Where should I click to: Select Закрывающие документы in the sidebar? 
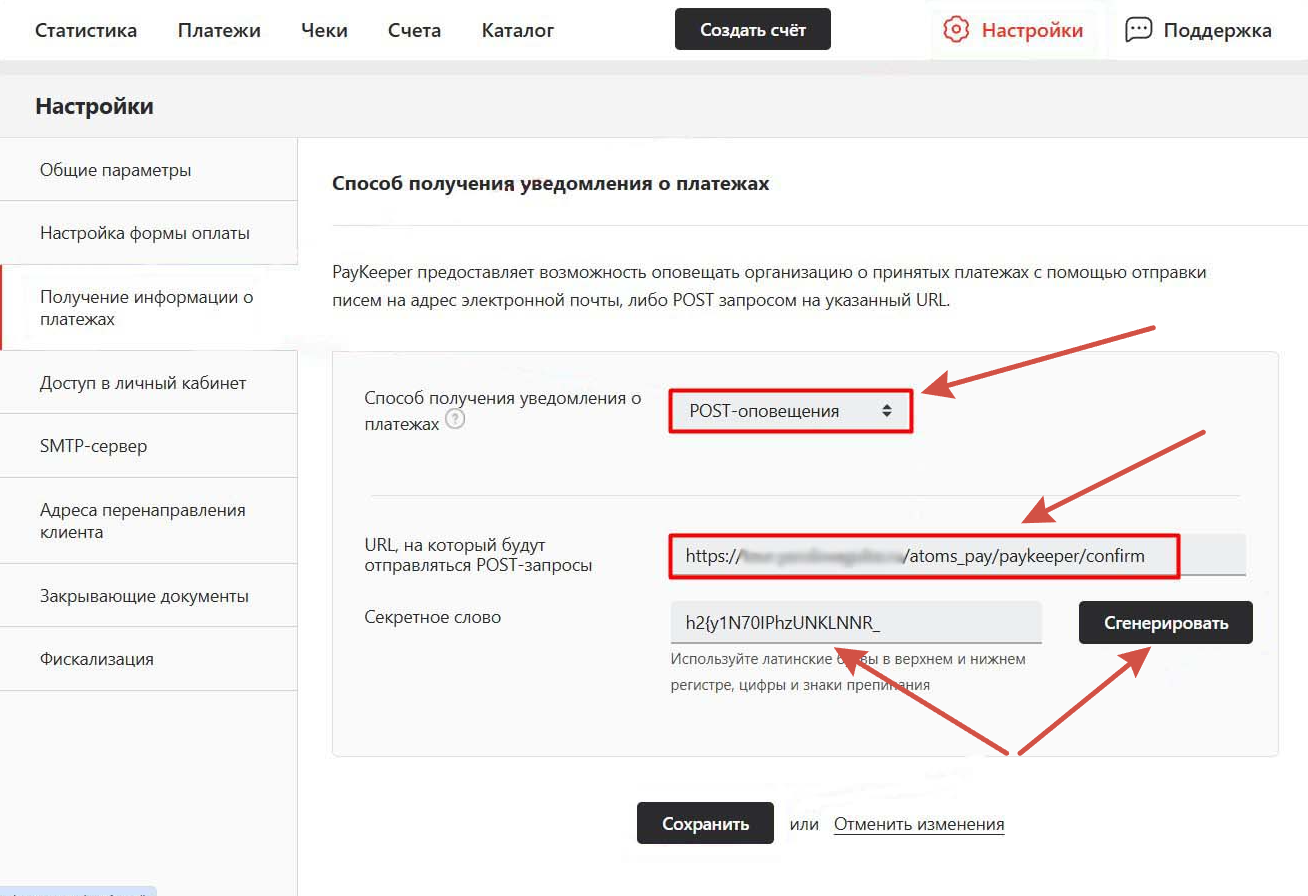[x=149, y=596]
